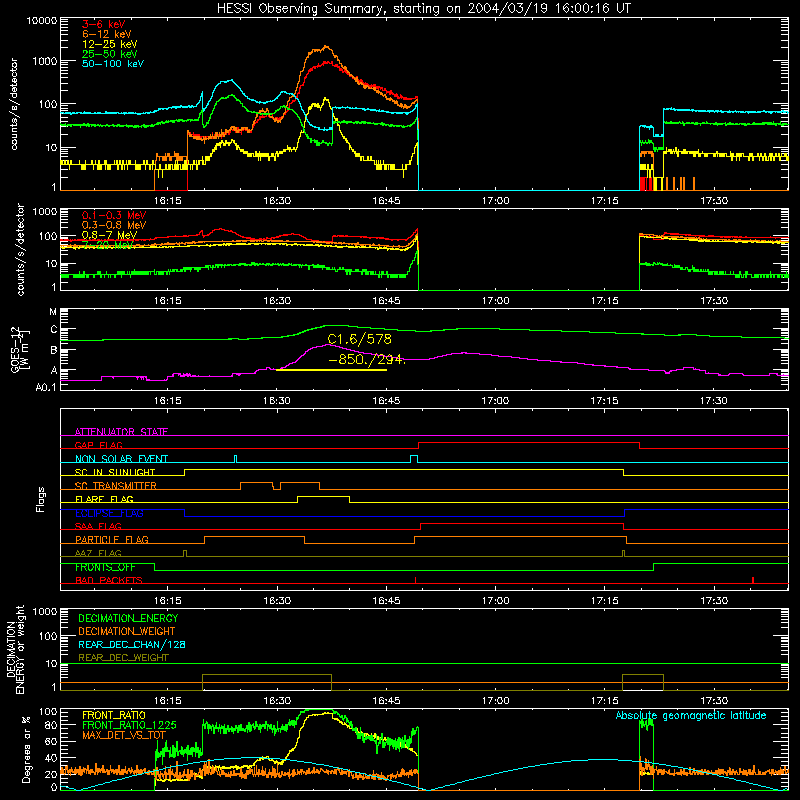Select the 3-6 keV legend label
Screen dimensions: 800x800
point(104,24)
